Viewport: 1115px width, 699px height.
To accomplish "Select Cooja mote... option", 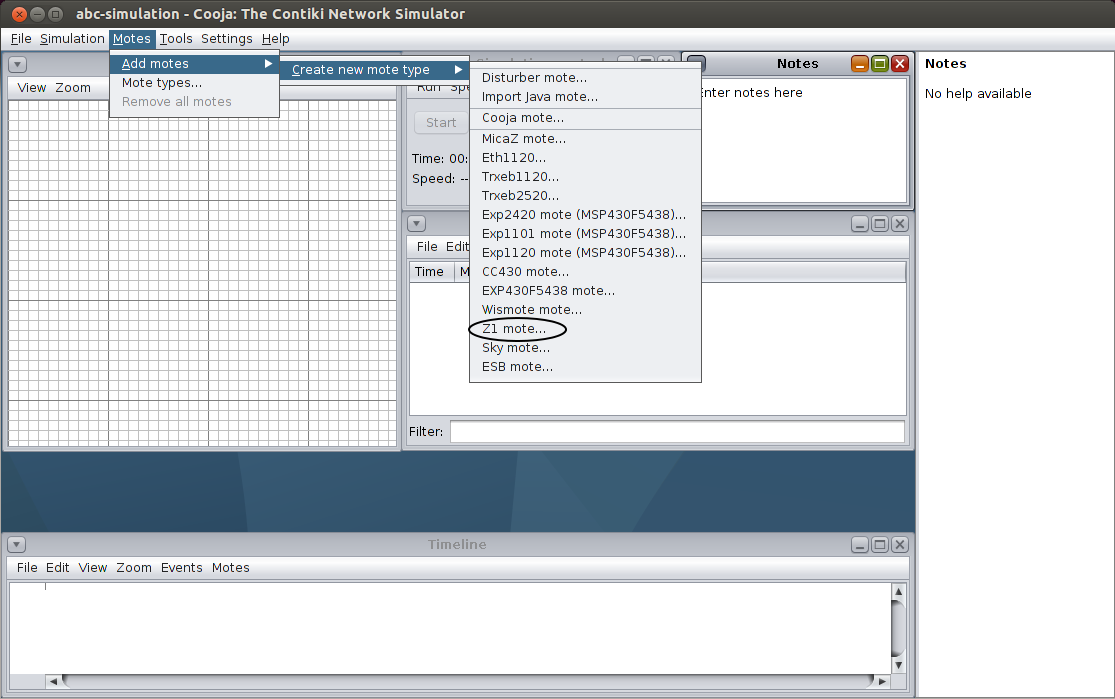I will click(585, 118).
